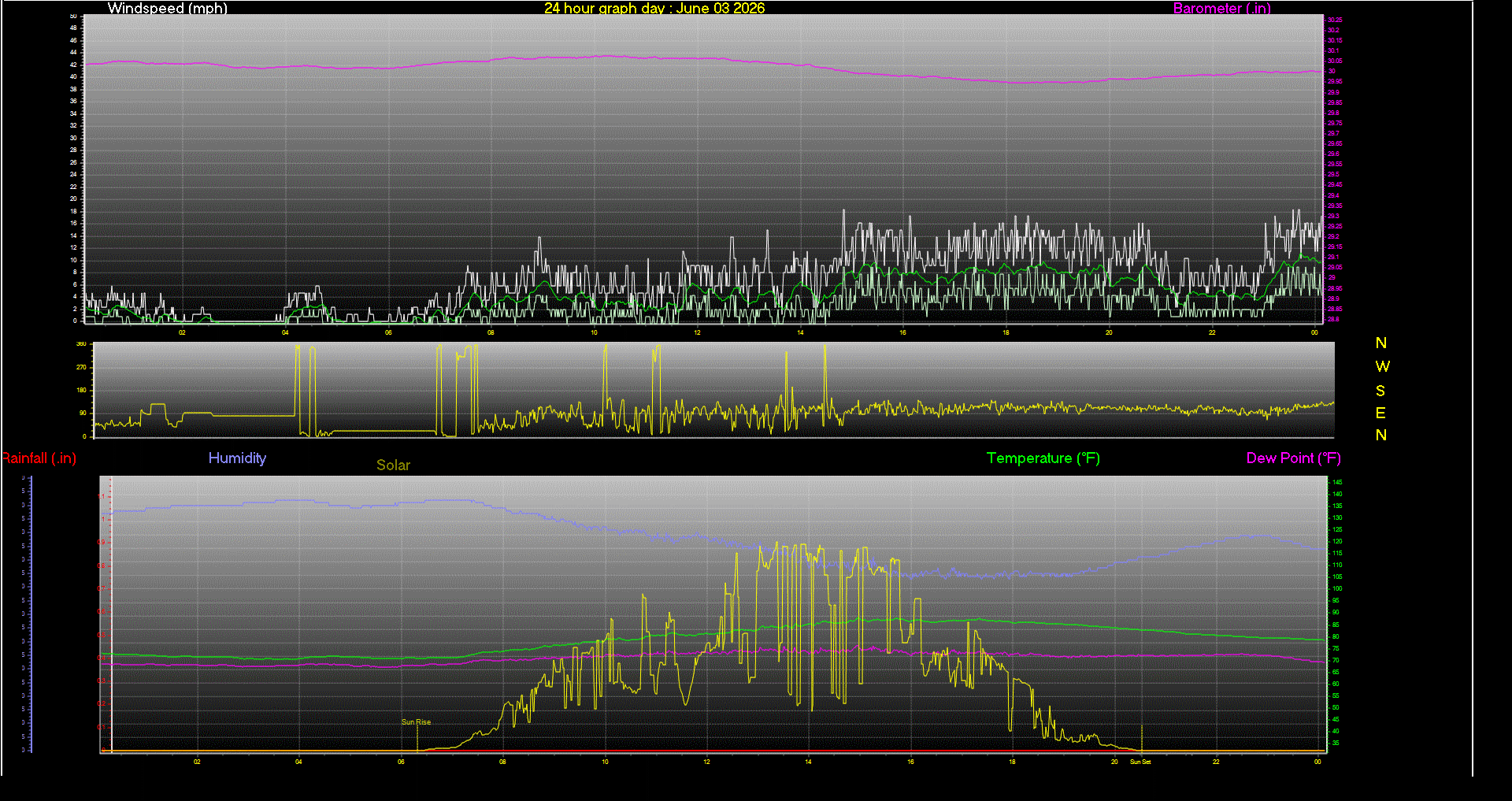Click the "N" letter directly above "W"
Viewport: 1512px width, 801px height.
(x=1381, y=343)
